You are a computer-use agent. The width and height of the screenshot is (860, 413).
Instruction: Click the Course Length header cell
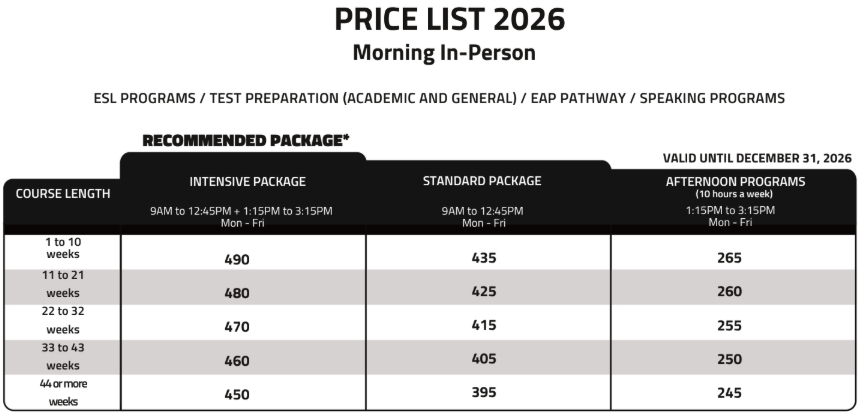click(62, 193)
